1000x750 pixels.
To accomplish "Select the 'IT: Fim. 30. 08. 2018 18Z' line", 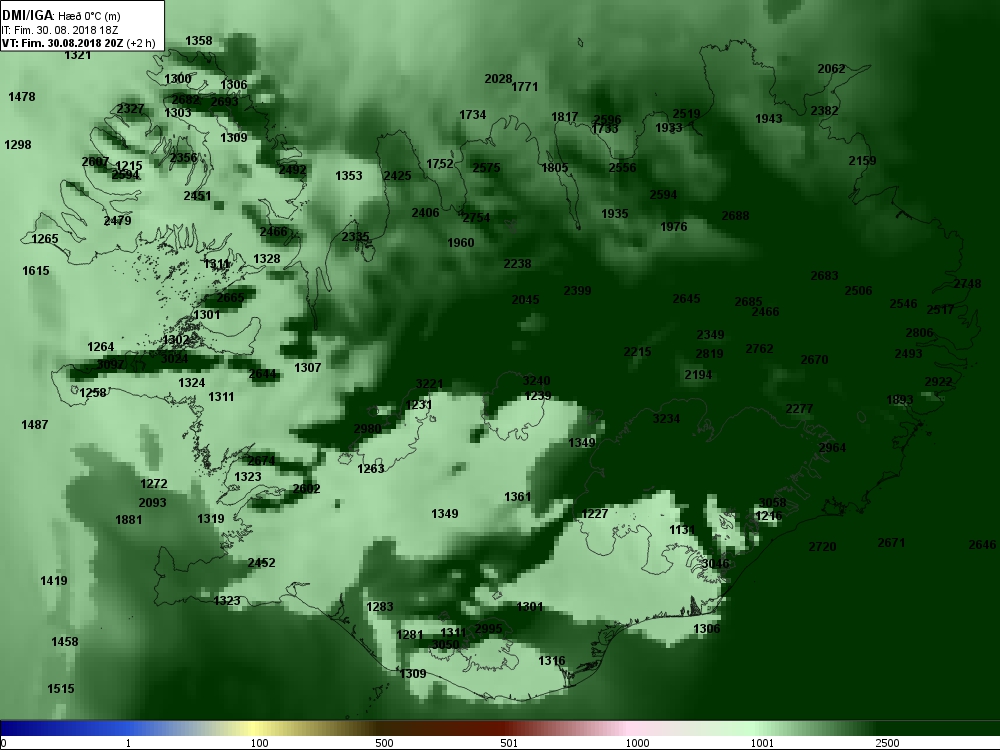I will coord(60,30).
